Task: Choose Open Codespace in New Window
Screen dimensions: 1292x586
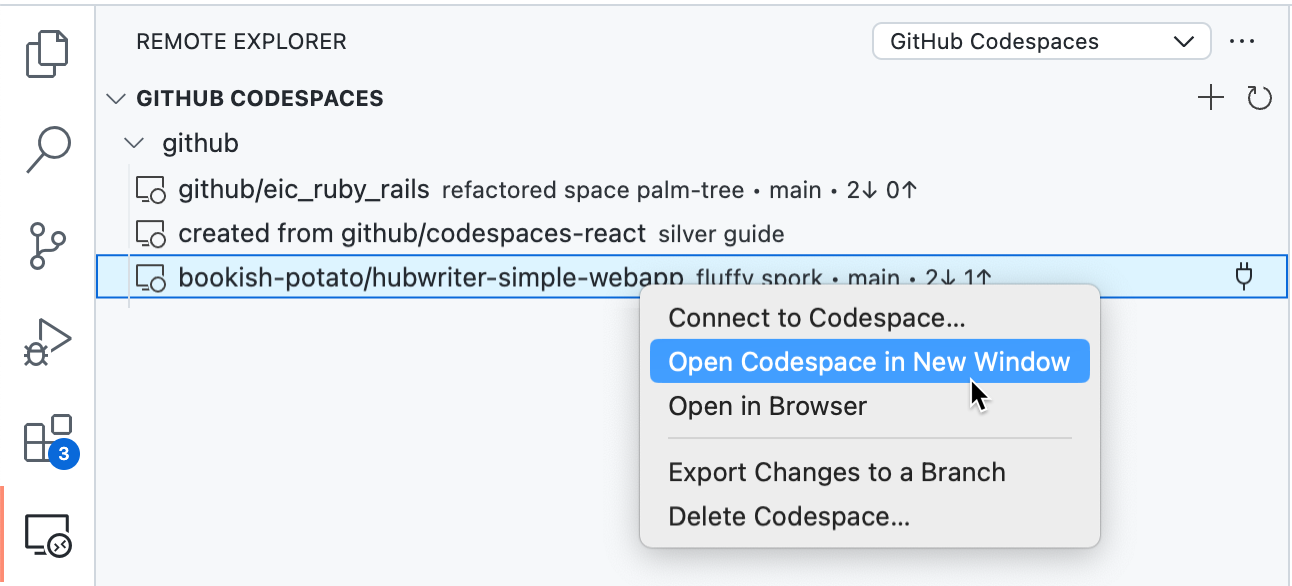Action: (869, 361)
